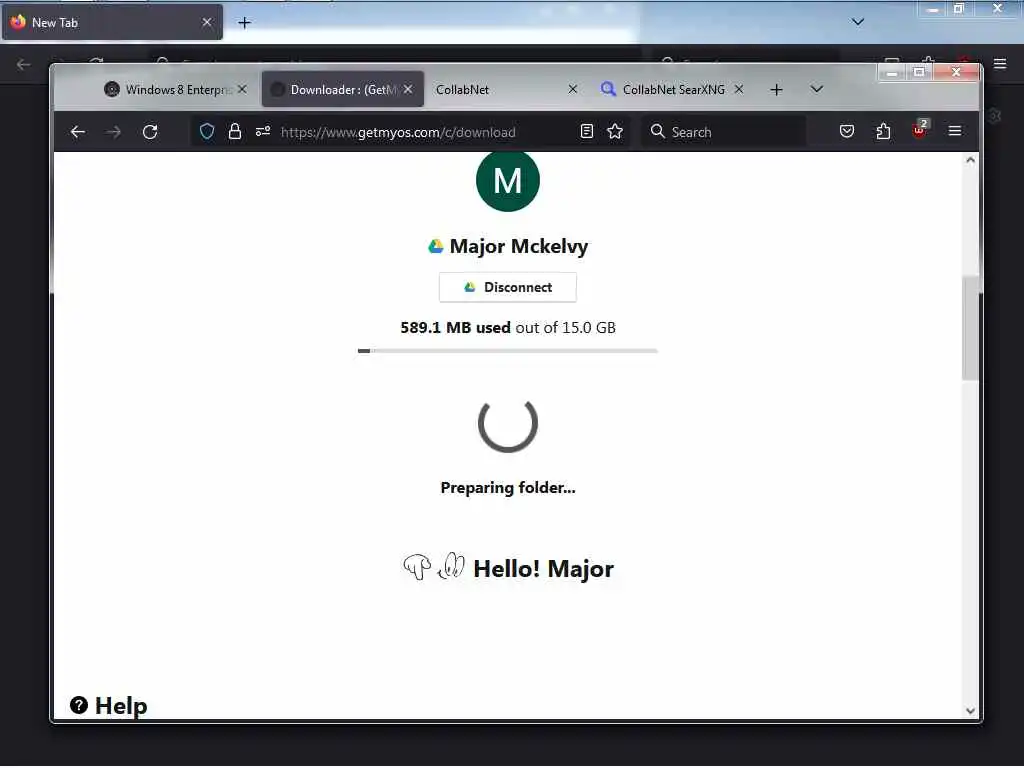Close the Downloader tab
This screenshot has width=1024, height=768.
click(x=408, y=89)
